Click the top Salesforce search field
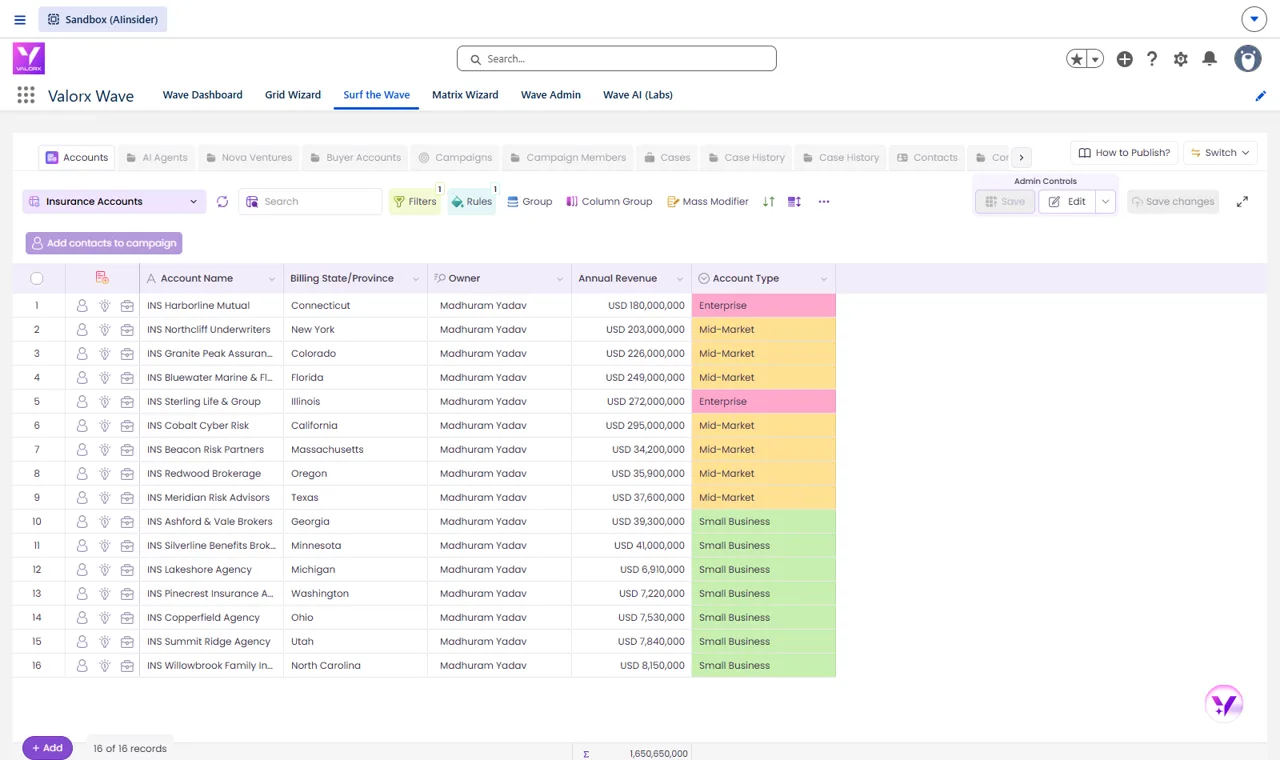The width and height of the screenshot is (1280, 760). [617, 59]
